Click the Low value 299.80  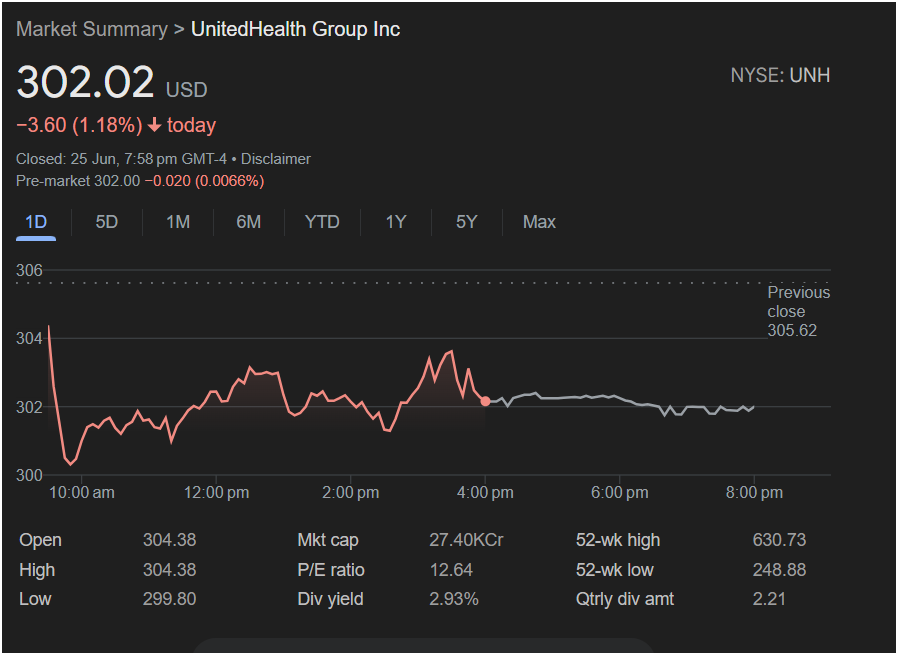click(170, 599)
